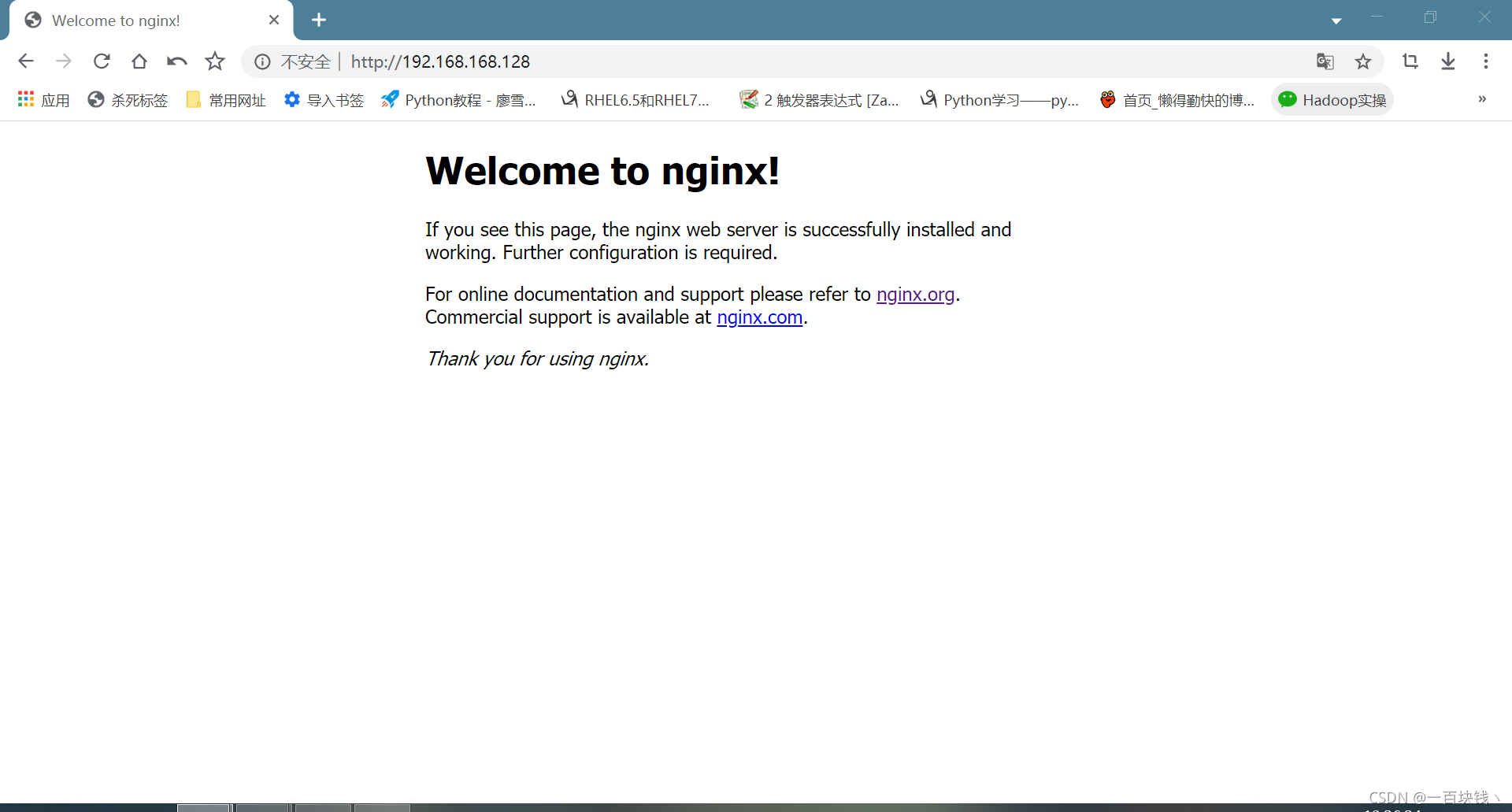This screenshot has width=1512, height=812.
Task: Open the 导入书签 bookmark
Action: click(324, 100)
